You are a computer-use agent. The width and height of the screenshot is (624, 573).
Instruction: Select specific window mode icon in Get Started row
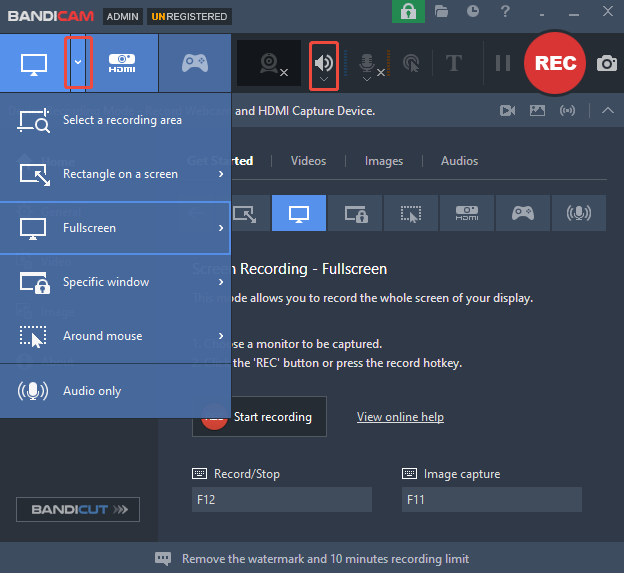click(x=355, y=213)
